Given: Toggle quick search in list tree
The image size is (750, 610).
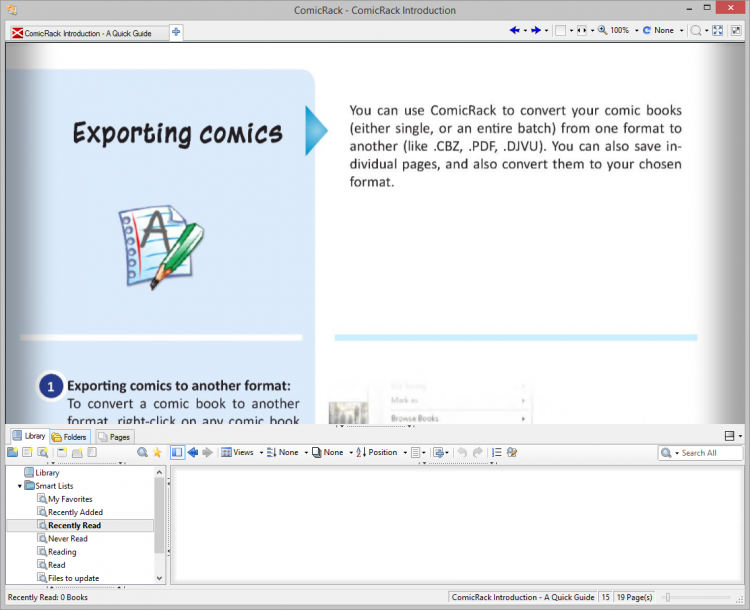Looking at the screenshot, I should tap(142, 452).
